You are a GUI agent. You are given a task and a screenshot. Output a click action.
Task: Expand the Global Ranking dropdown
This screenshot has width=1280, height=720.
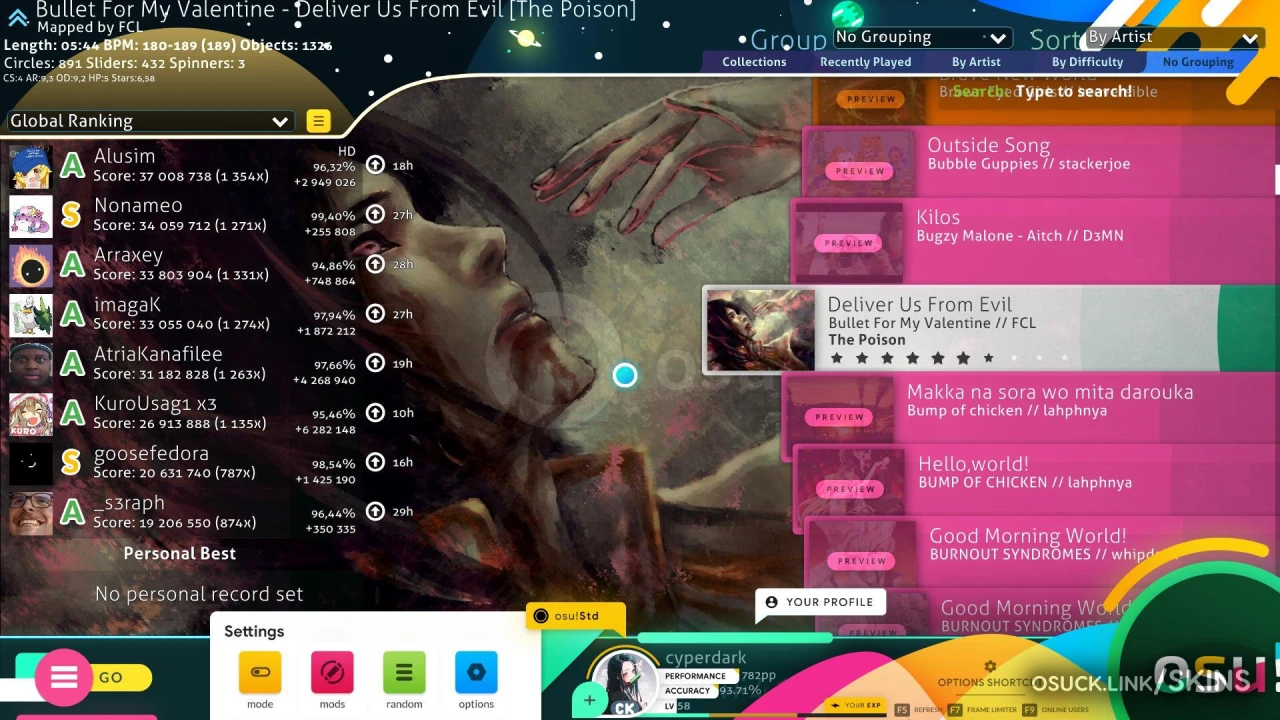click(149, 121)
